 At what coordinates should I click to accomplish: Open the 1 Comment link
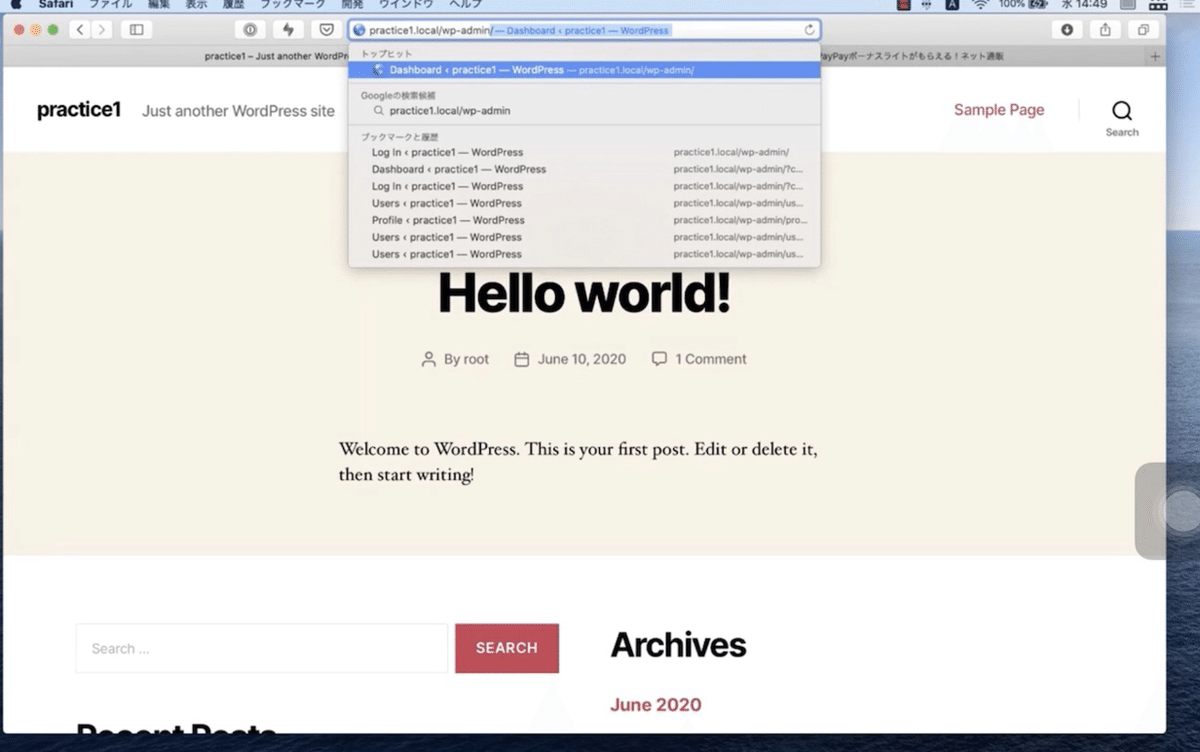[711, 359]
